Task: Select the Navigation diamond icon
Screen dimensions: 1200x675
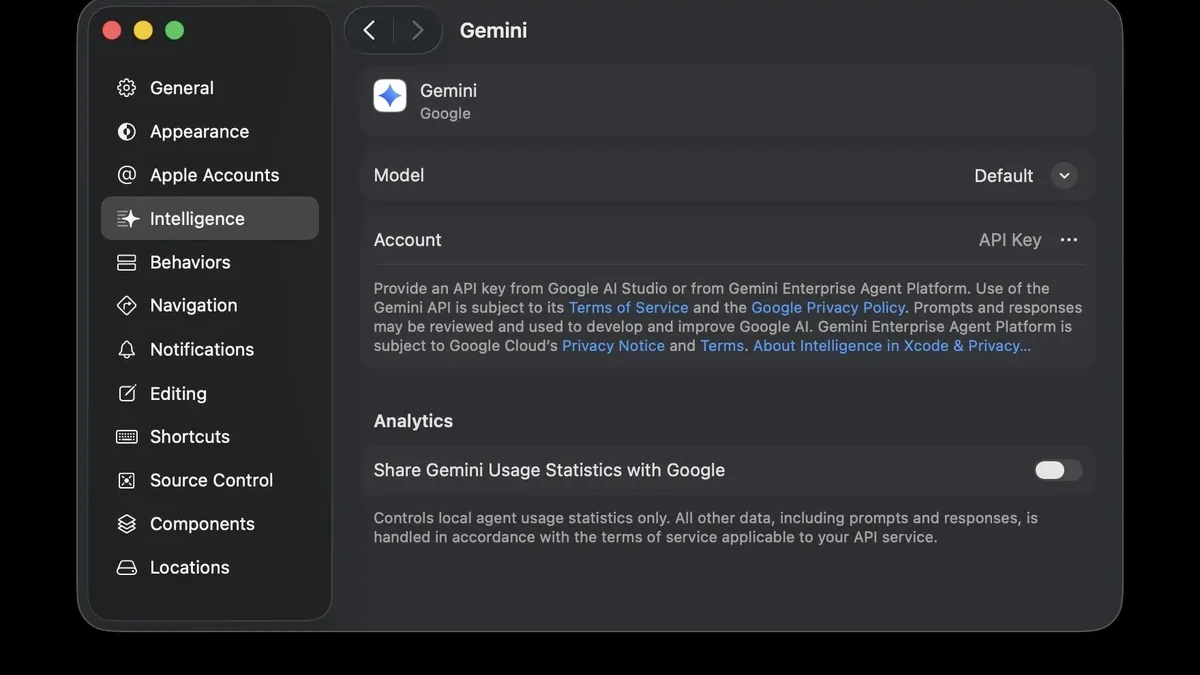Action: click(x=127, y=306)
